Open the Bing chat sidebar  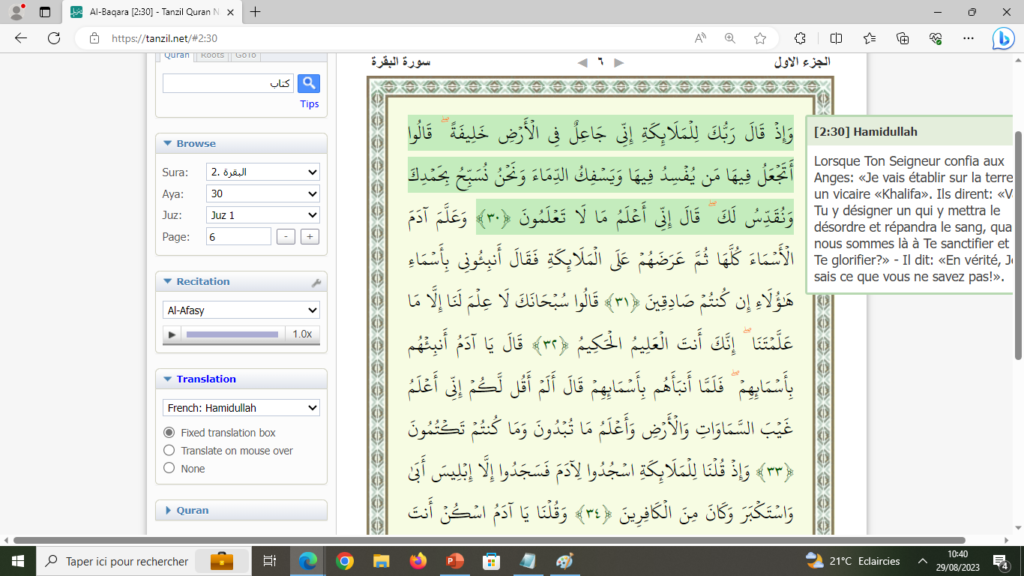pos(1003,39)
